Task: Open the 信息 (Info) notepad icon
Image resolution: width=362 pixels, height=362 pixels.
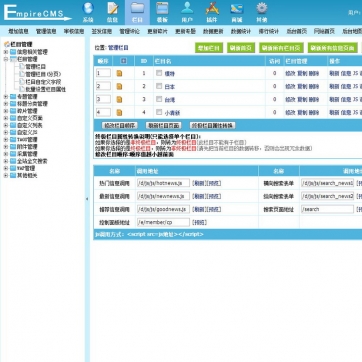Action: [113, 9]
